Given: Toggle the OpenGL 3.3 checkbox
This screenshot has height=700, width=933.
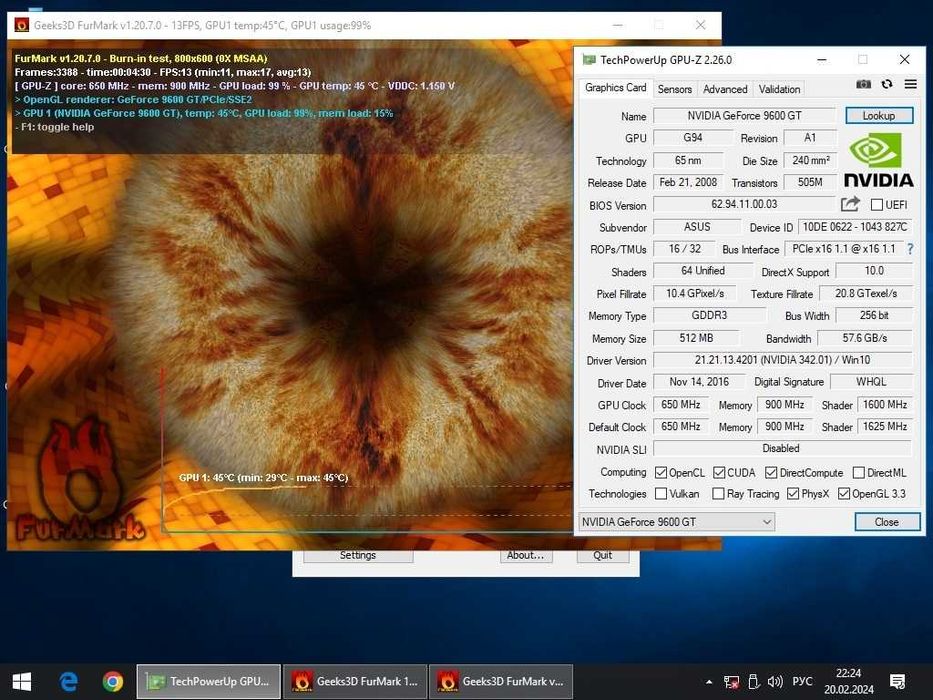Looking at the screenshot, I should pyautogui.click(x=844, y=494).
